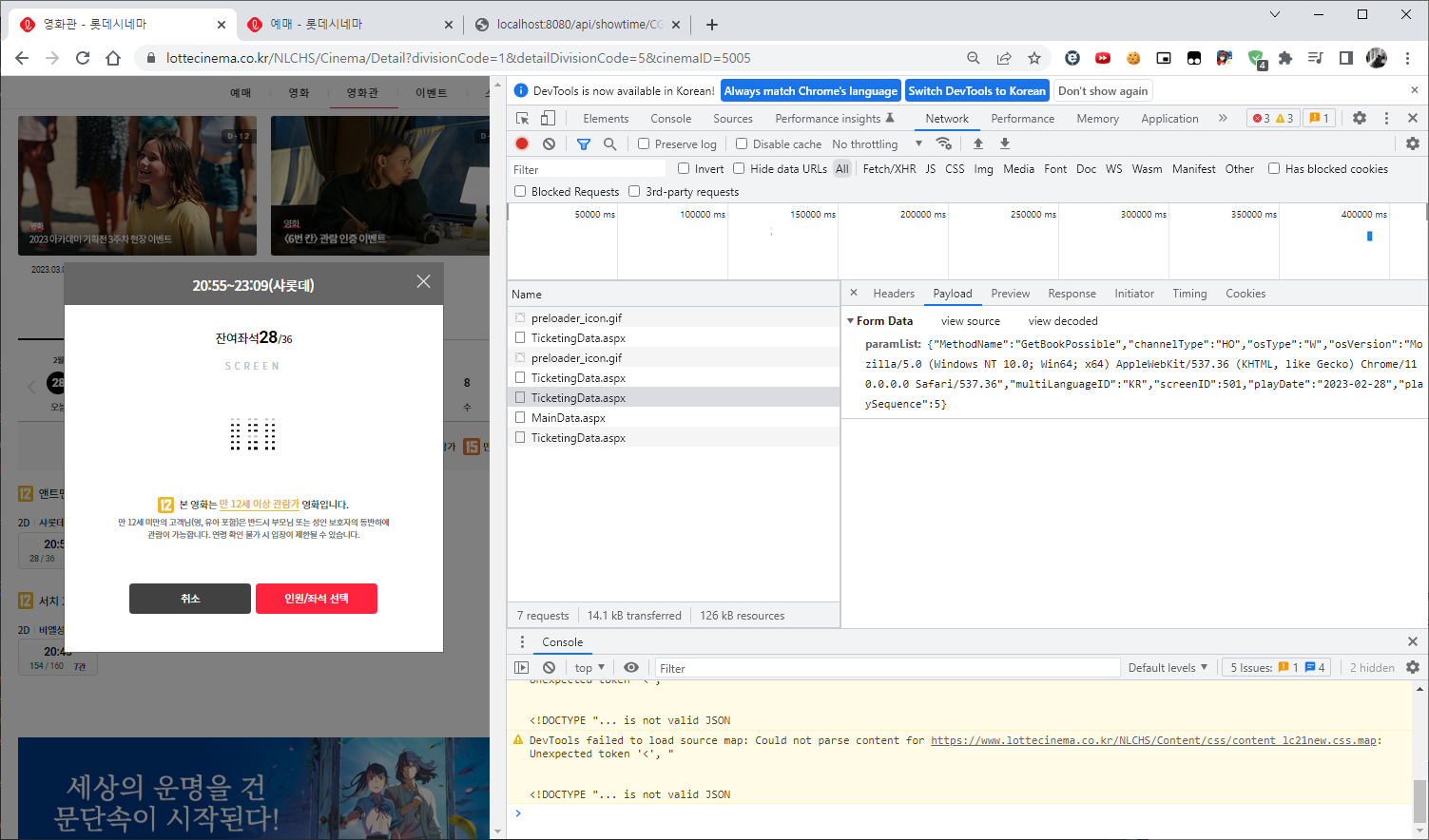
Task: Open a new Chrome tab
Action: point(712,25)
